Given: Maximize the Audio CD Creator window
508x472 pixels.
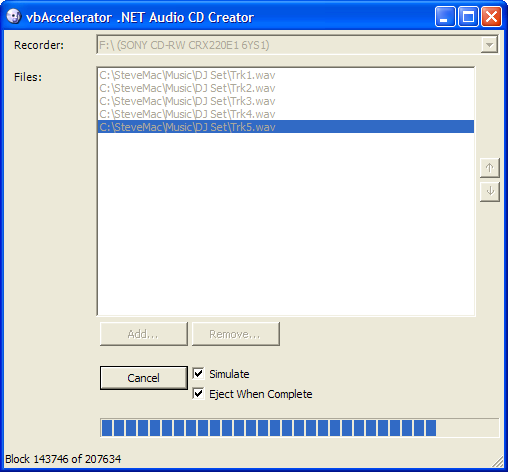Looking at the screenshot, I should pyautogui.click(x=468, y=17).
